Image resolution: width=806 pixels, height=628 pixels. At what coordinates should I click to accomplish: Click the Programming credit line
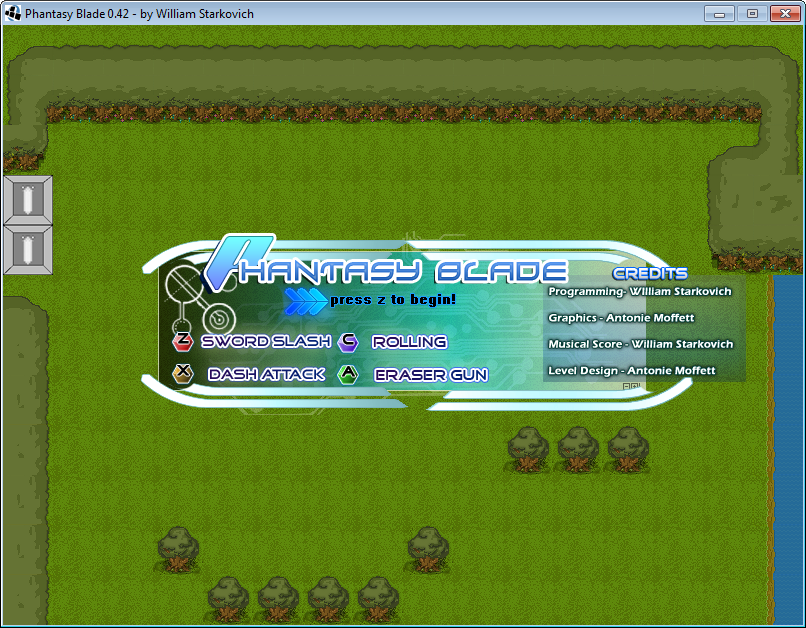640,291
